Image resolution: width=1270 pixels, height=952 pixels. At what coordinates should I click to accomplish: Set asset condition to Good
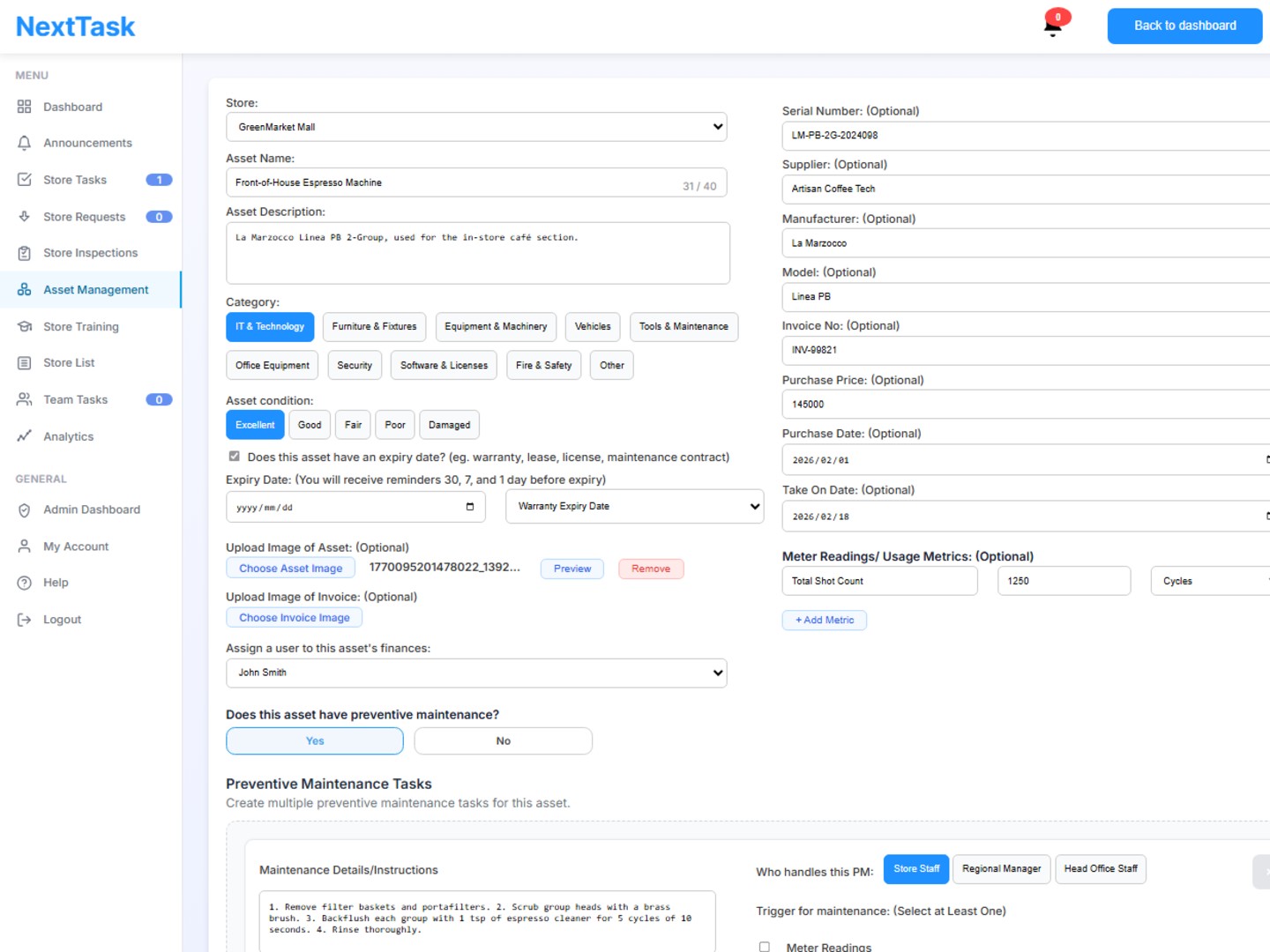(x=310, y=425)
